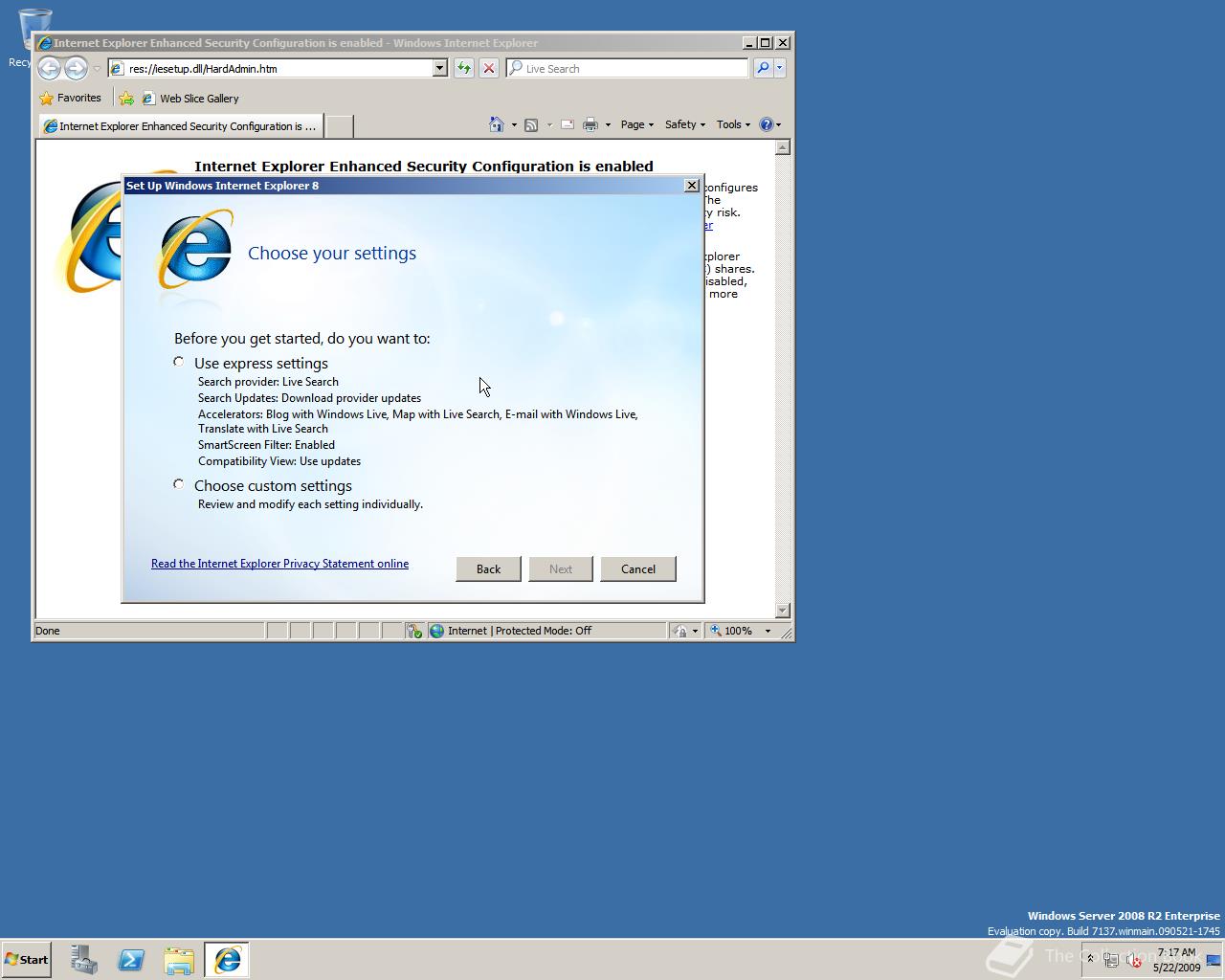
Task: Click the Help question mark icon
Action: click(766, 124)
